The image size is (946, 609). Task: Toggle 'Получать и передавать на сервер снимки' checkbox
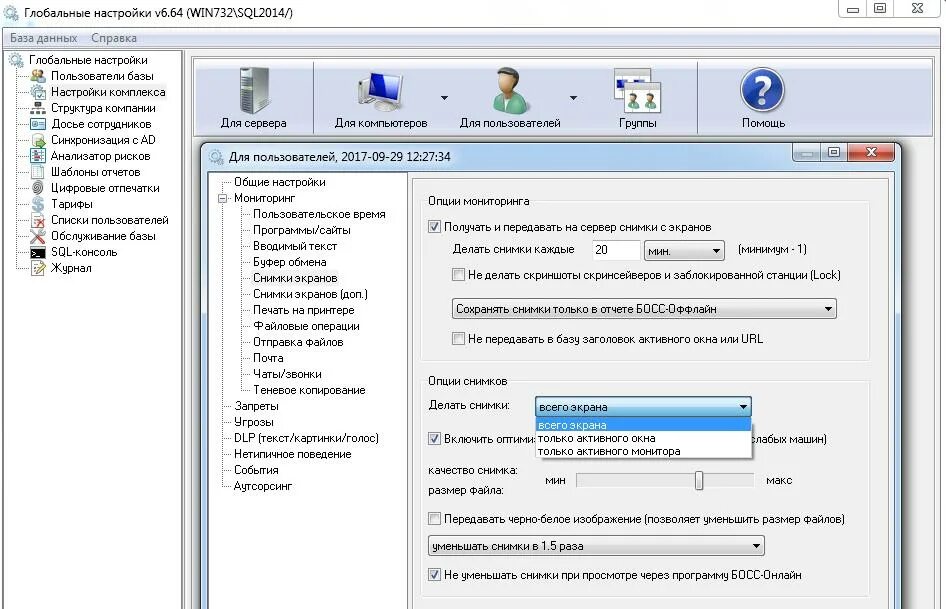tap(434, 227)
